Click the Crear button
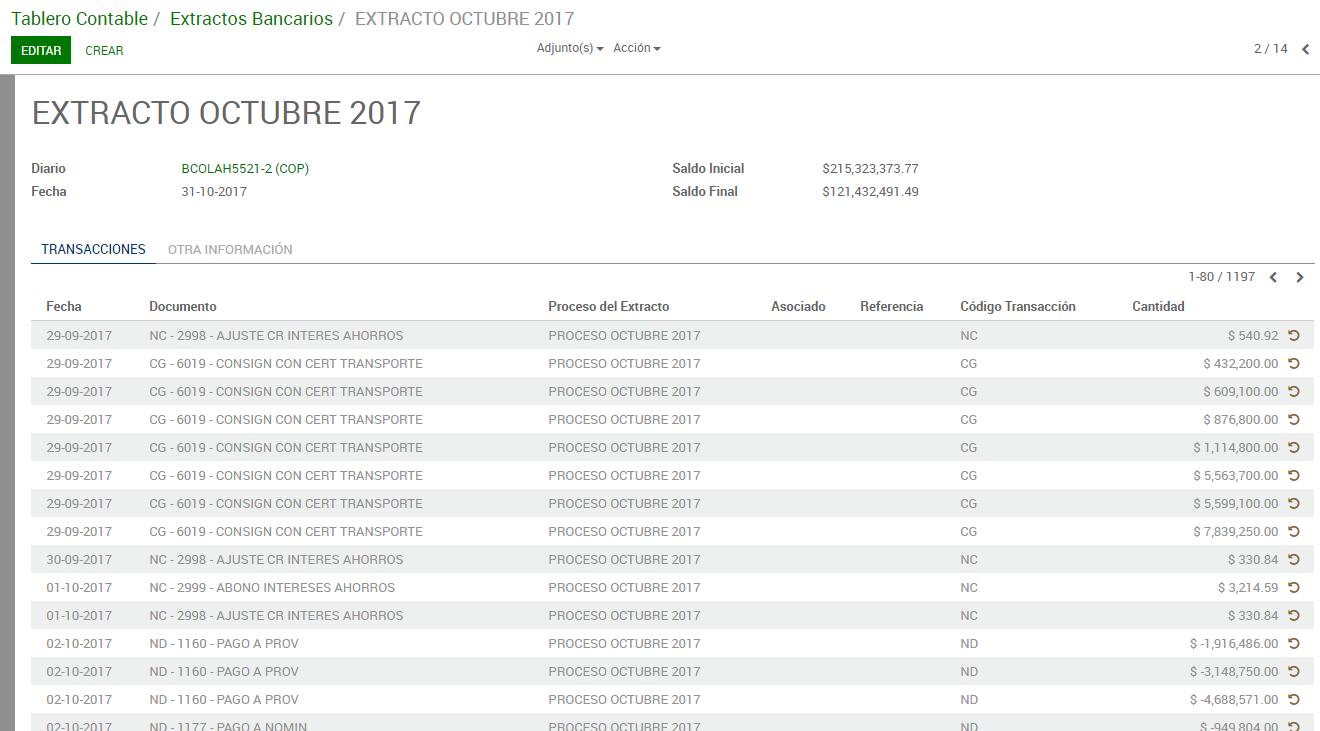1320x731 pixels. pos(104,50)
